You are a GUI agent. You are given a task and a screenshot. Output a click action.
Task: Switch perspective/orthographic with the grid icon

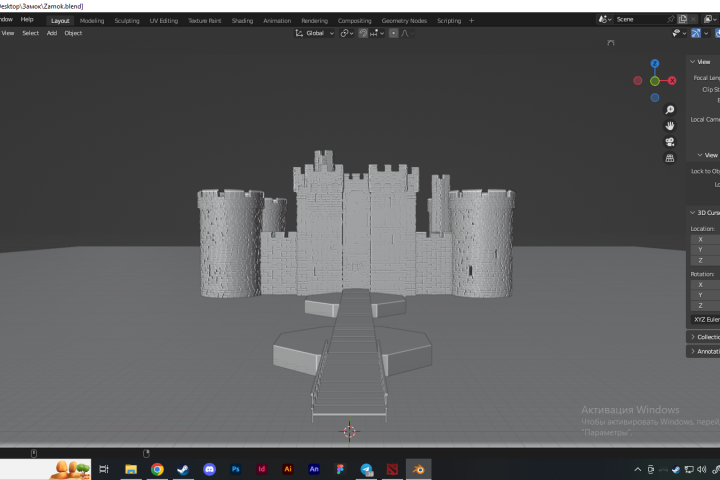click(x=670, y=158)
